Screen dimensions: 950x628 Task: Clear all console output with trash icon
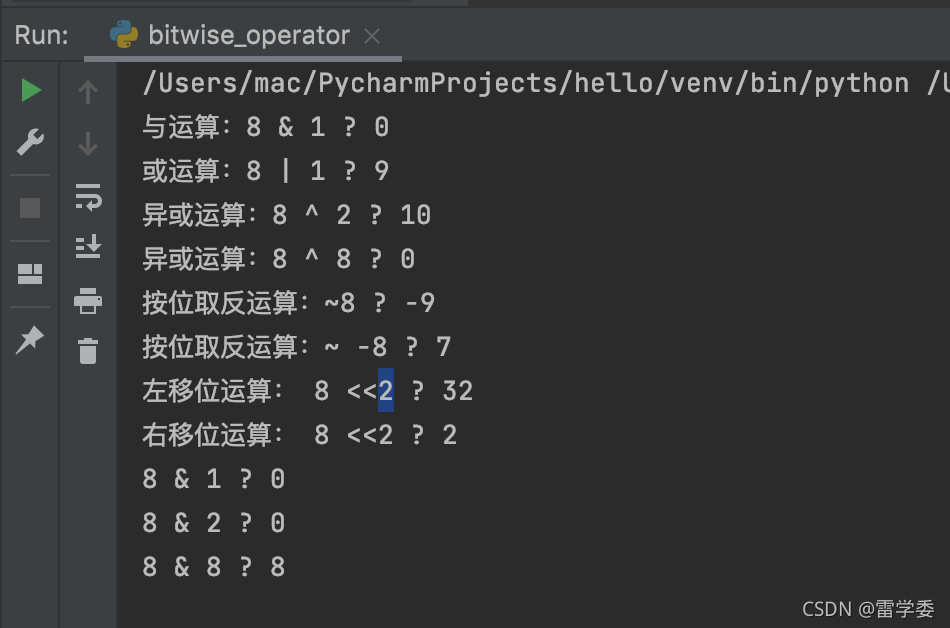[x=88, y=351]
